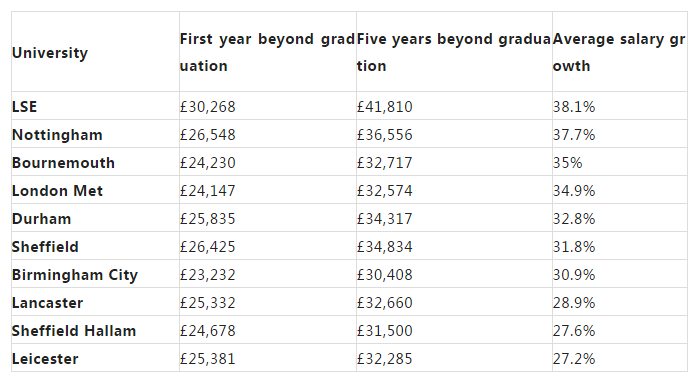Click Bournemouth's 35% growth value
The height and width of the screenshot is (379, 694).
click(x=567, y=162)
